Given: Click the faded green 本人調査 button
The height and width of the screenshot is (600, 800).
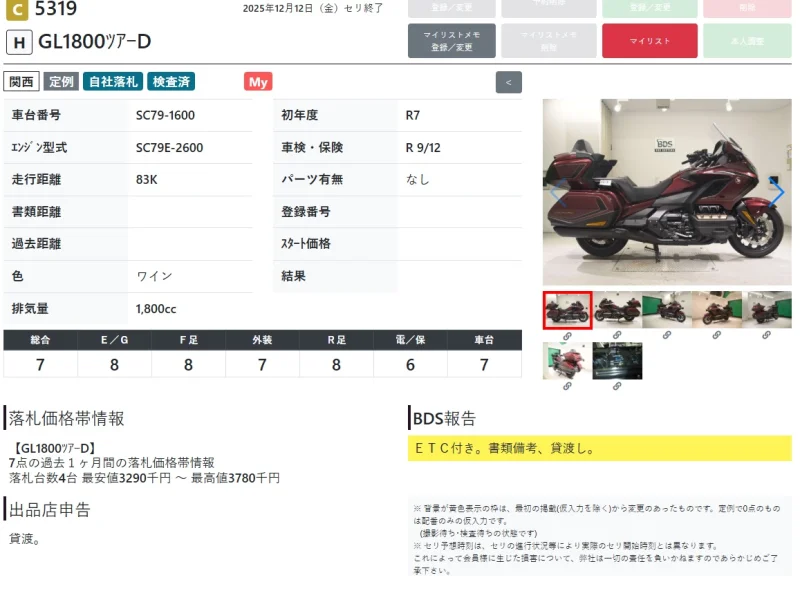Looking at the screenshot, I should pos(747,41).
